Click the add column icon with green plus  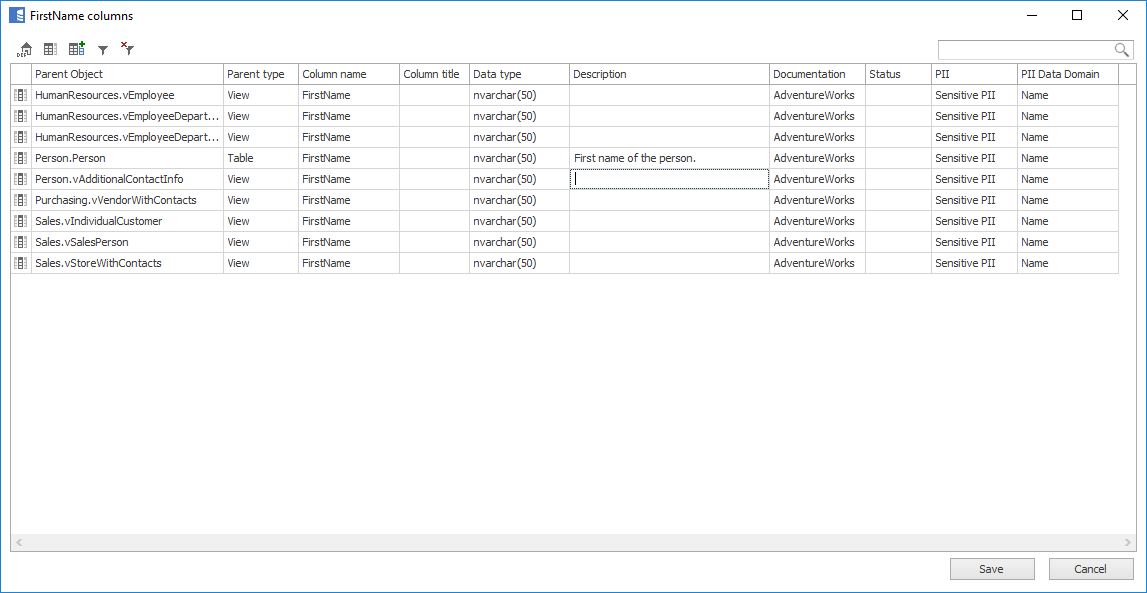76,49
